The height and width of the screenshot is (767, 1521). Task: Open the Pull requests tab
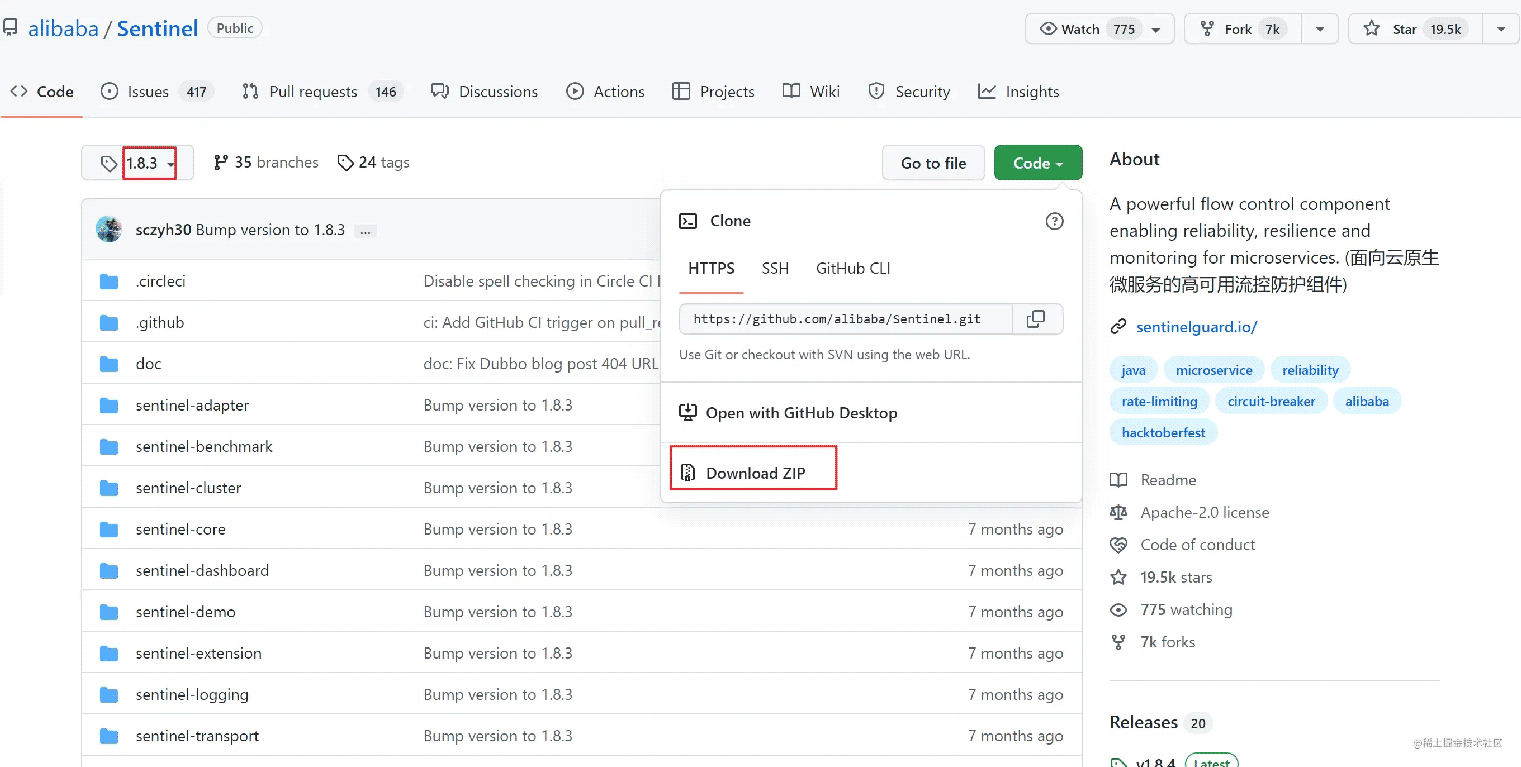[x=312, y=92]
